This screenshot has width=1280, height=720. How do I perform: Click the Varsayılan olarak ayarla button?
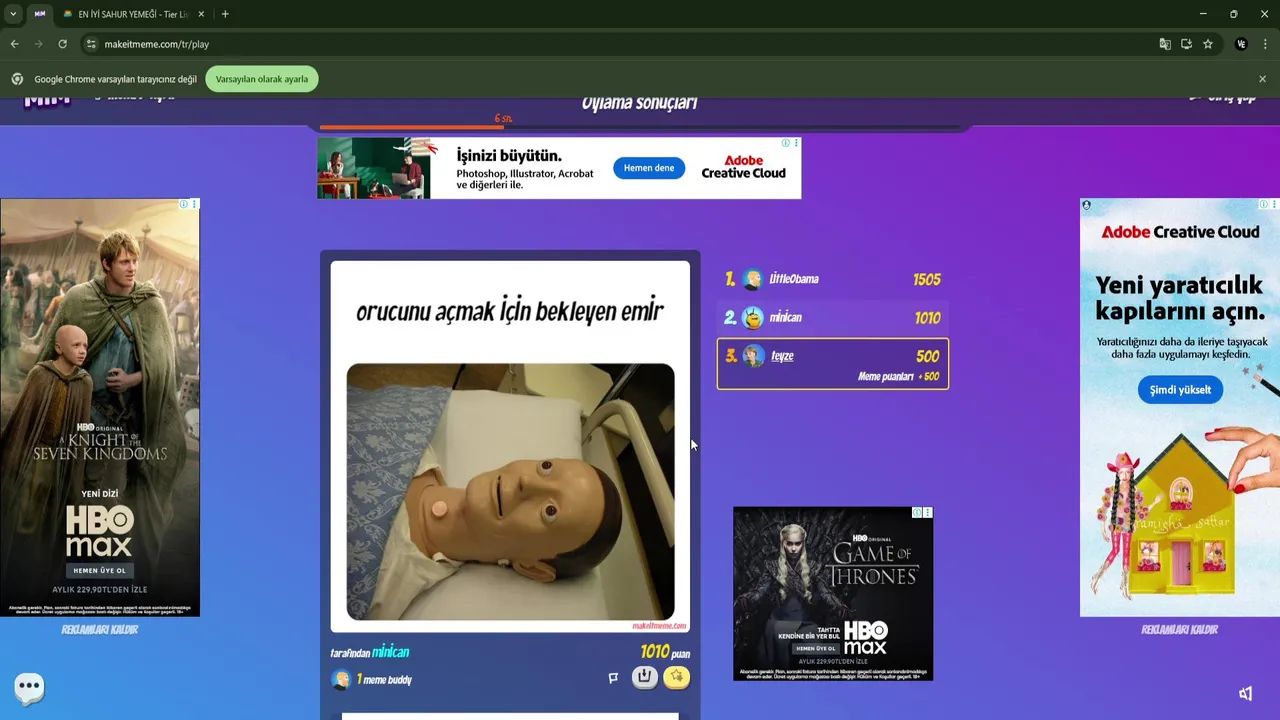[262, 79]
